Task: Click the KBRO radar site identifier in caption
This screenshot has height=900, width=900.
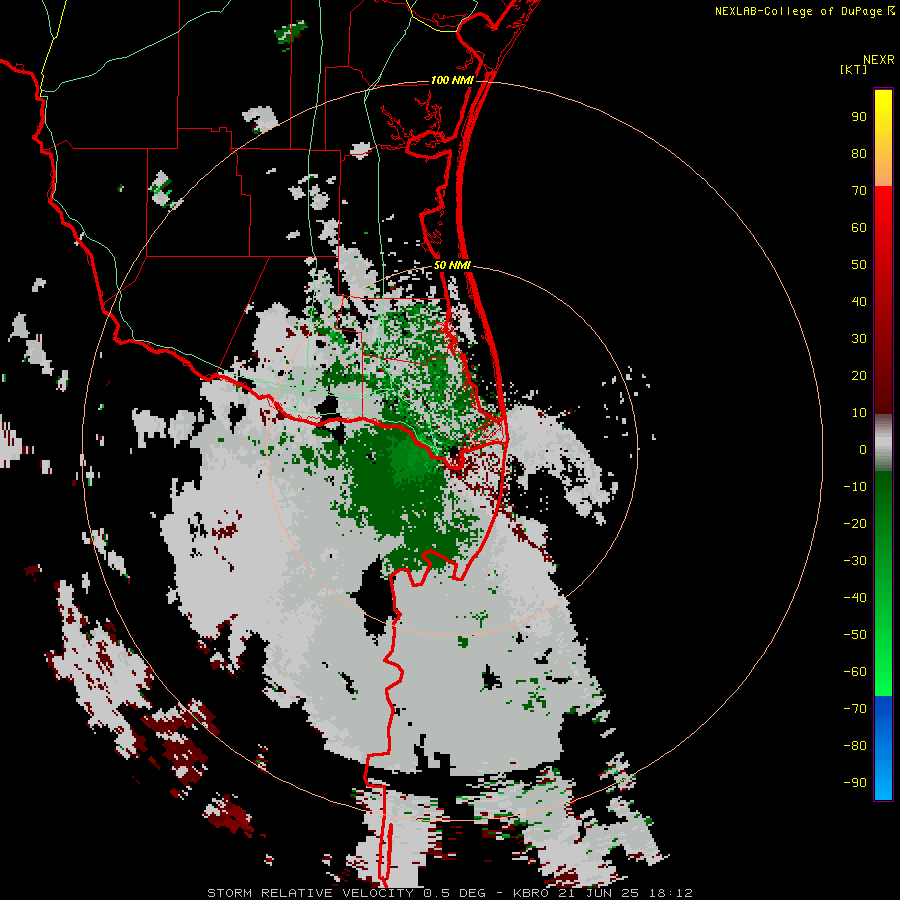Action: coord(531,893)
